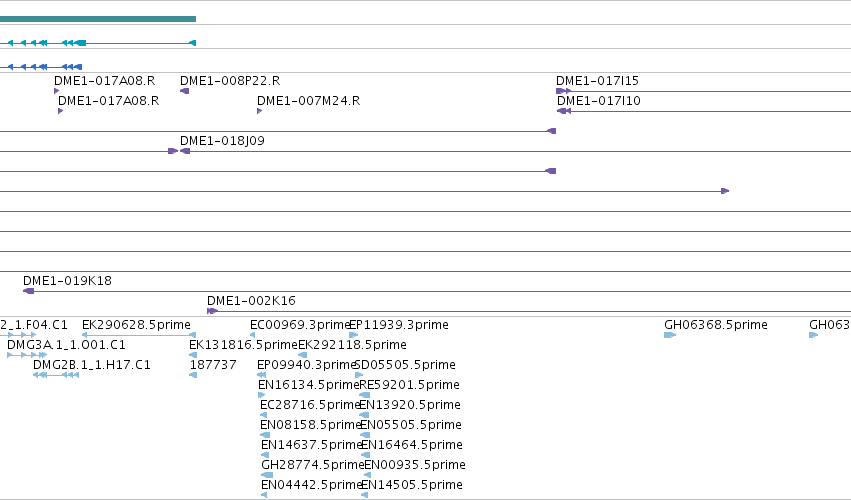Open the RE59201.5prime label
The image size is (851, 500).
point(410,385)
